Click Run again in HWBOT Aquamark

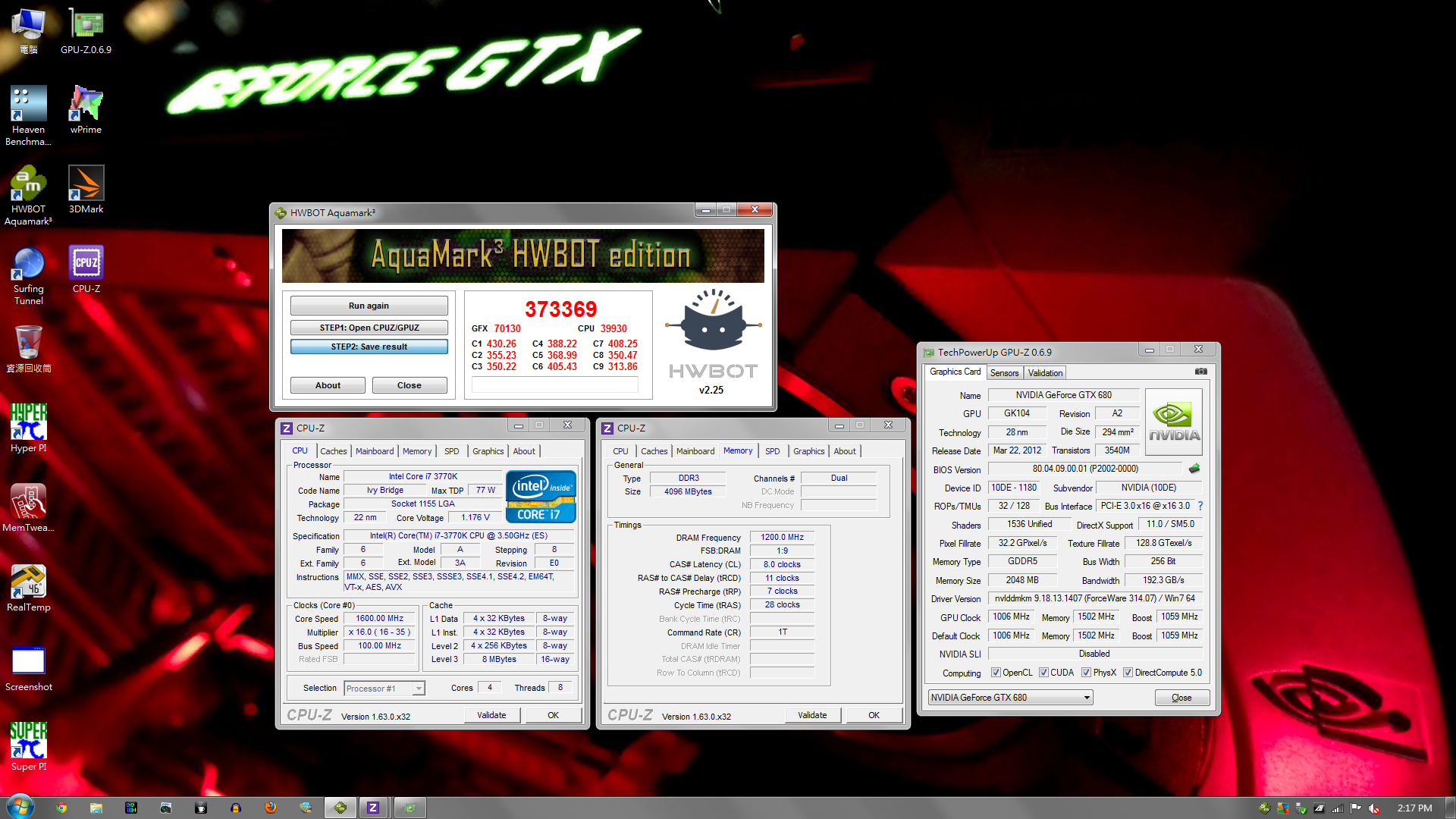click(369, 306)
